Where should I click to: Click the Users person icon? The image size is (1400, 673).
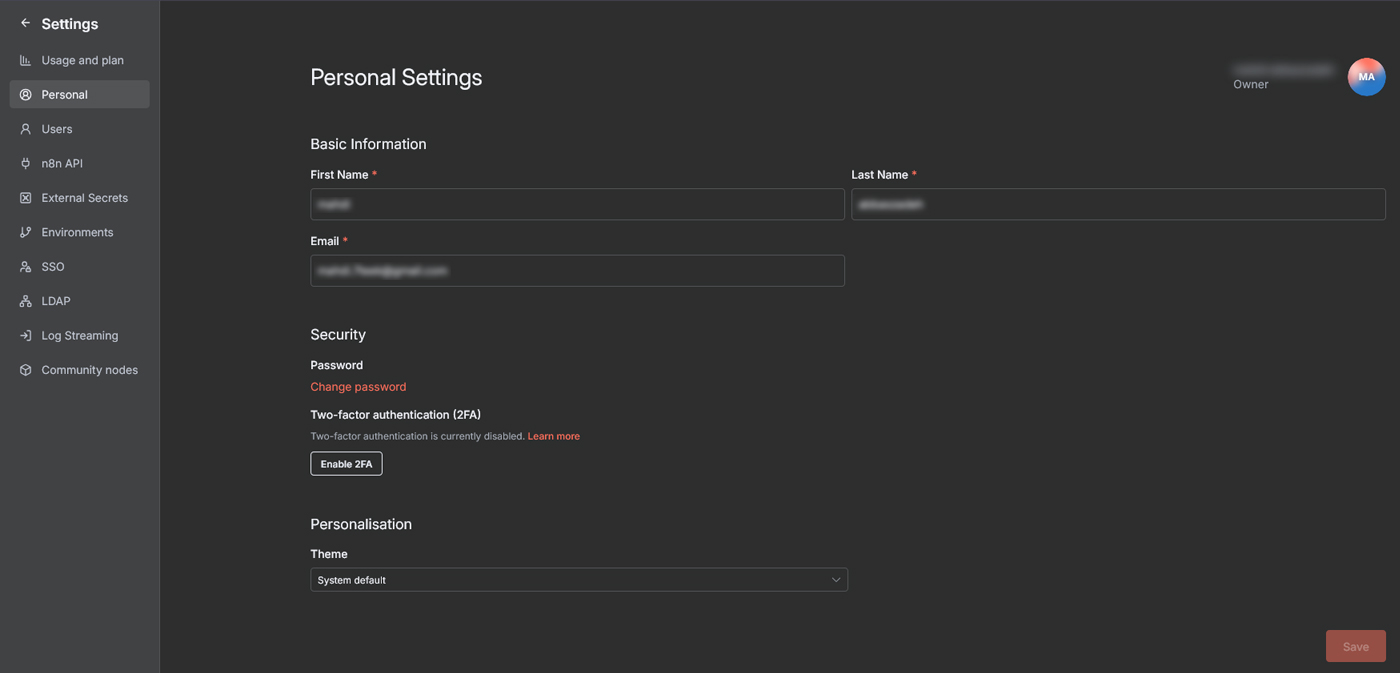[x=26, y=129]
